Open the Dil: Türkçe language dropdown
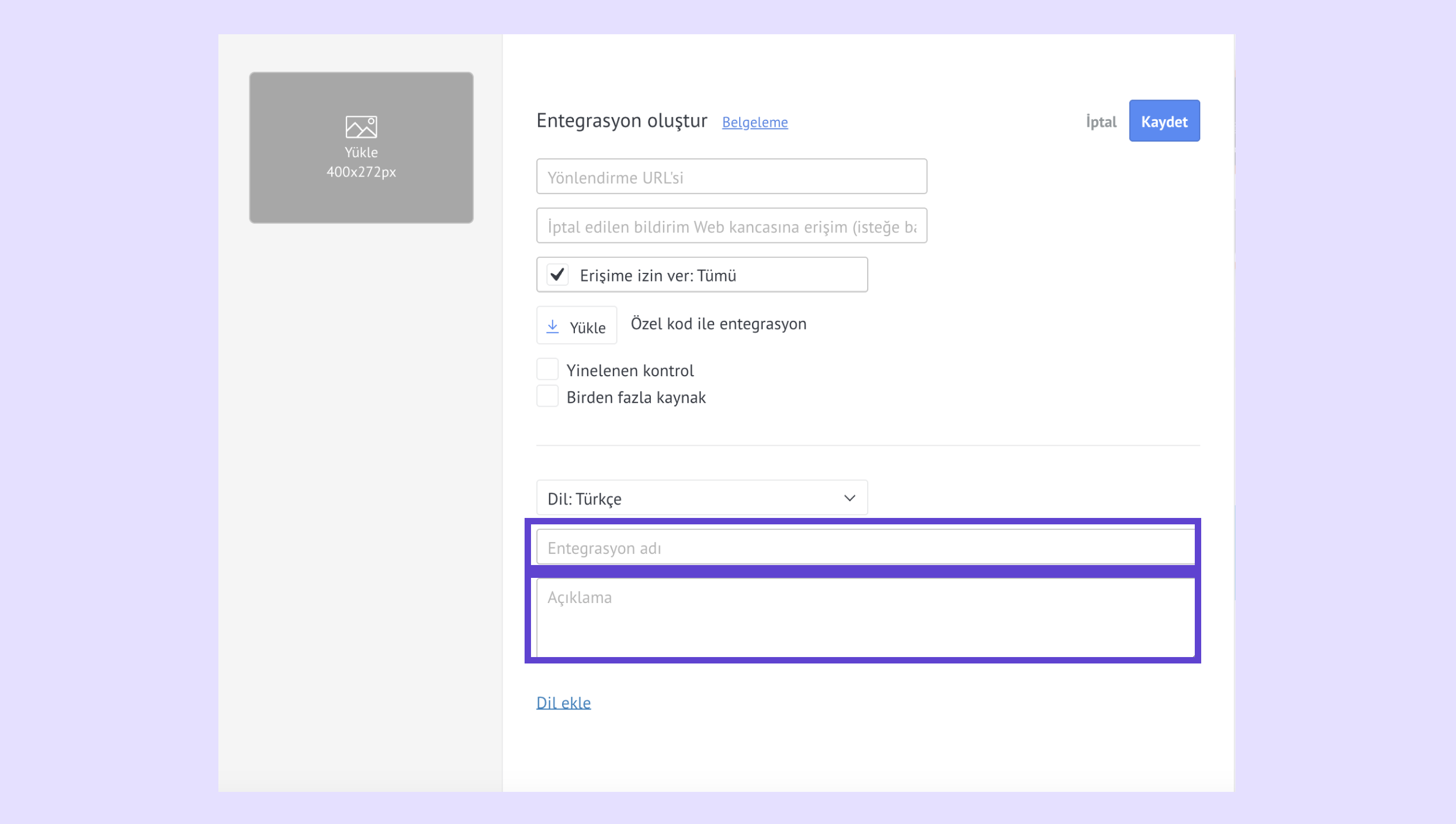This screenshot has height=824, width=1456. [701, 498]
